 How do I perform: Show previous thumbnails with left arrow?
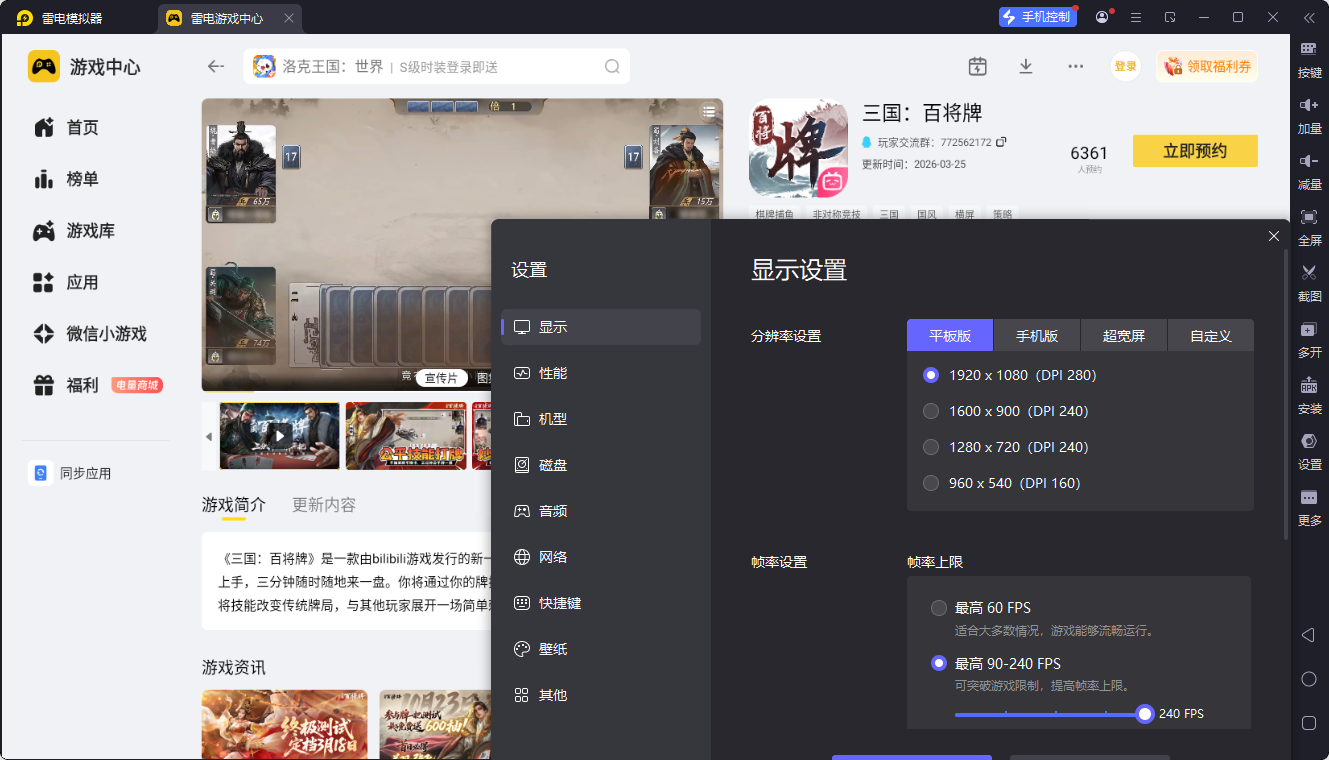click(209, 437)
